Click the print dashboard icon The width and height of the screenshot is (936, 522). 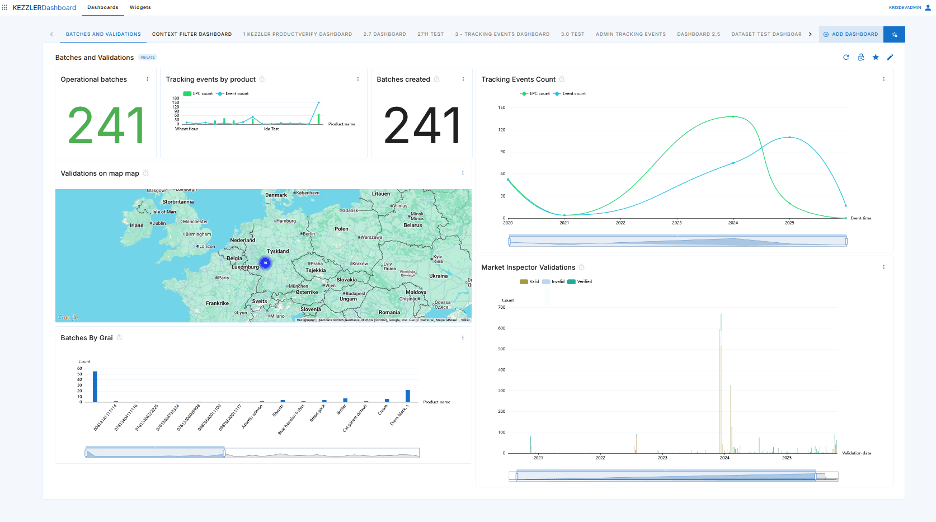click(x=860, y=58)
